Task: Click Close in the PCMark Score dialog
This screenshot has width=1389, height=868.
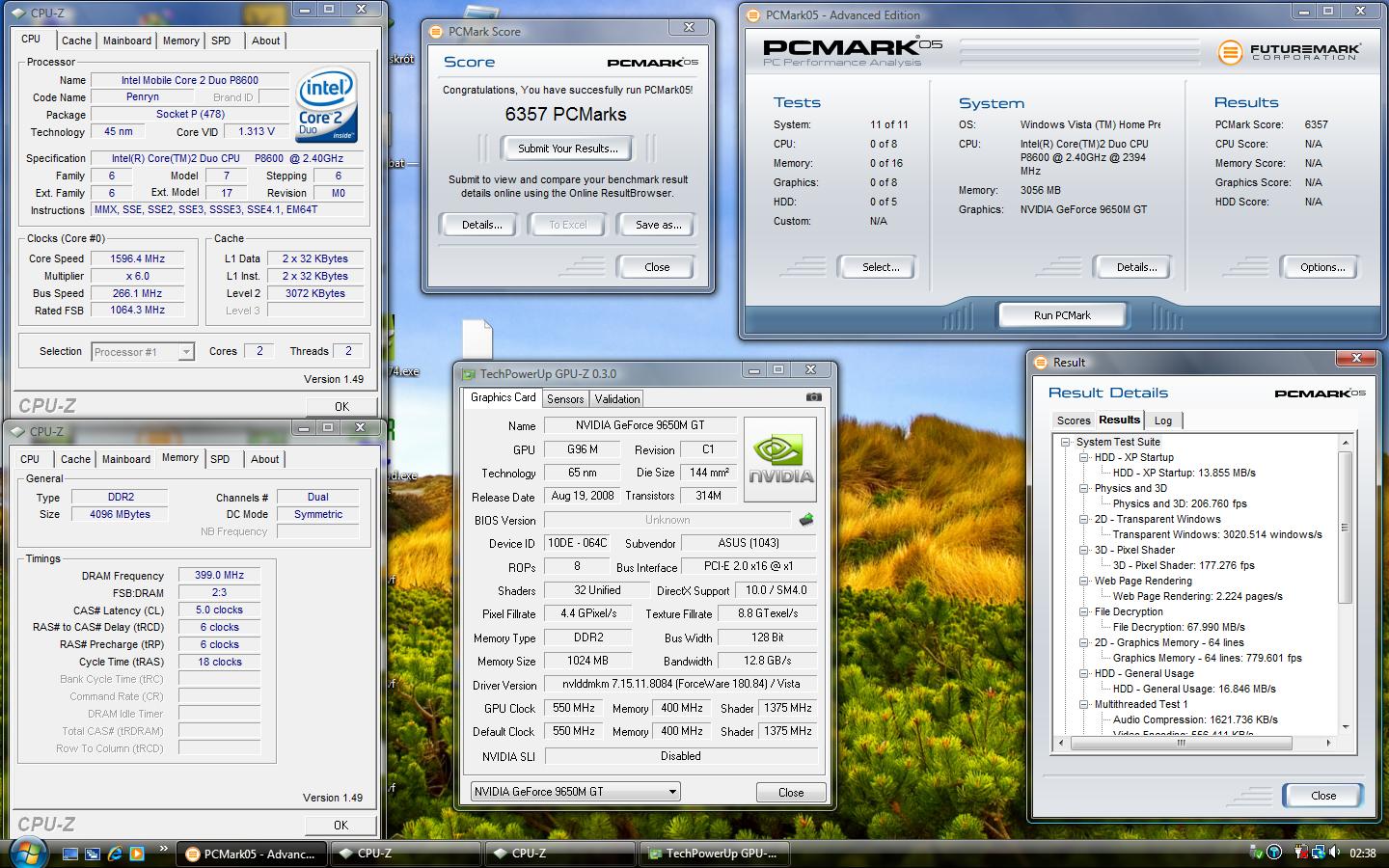Action: pos(657,267)
